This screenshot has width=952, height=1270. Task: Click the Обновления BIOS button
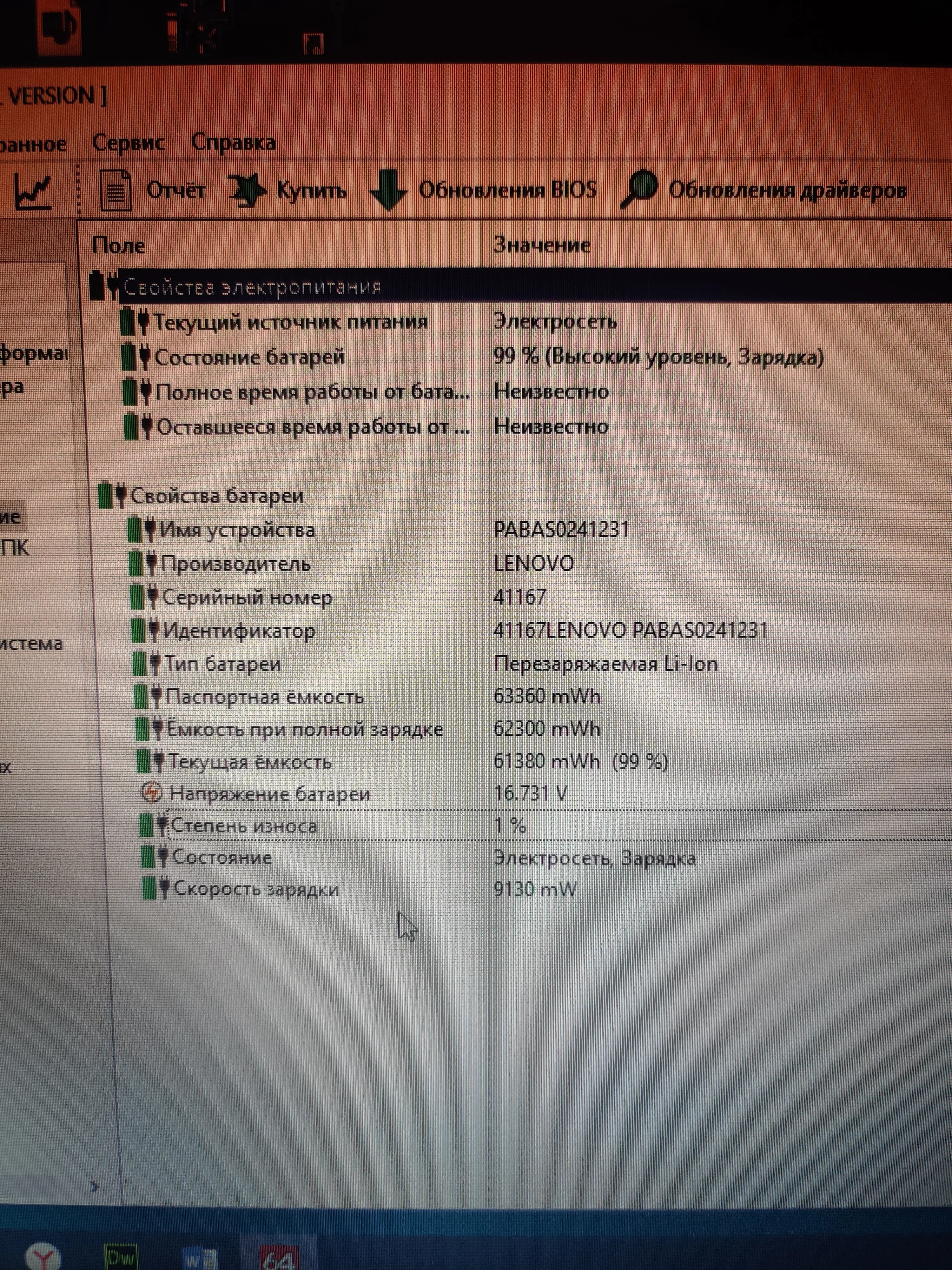tap(507, 190)
